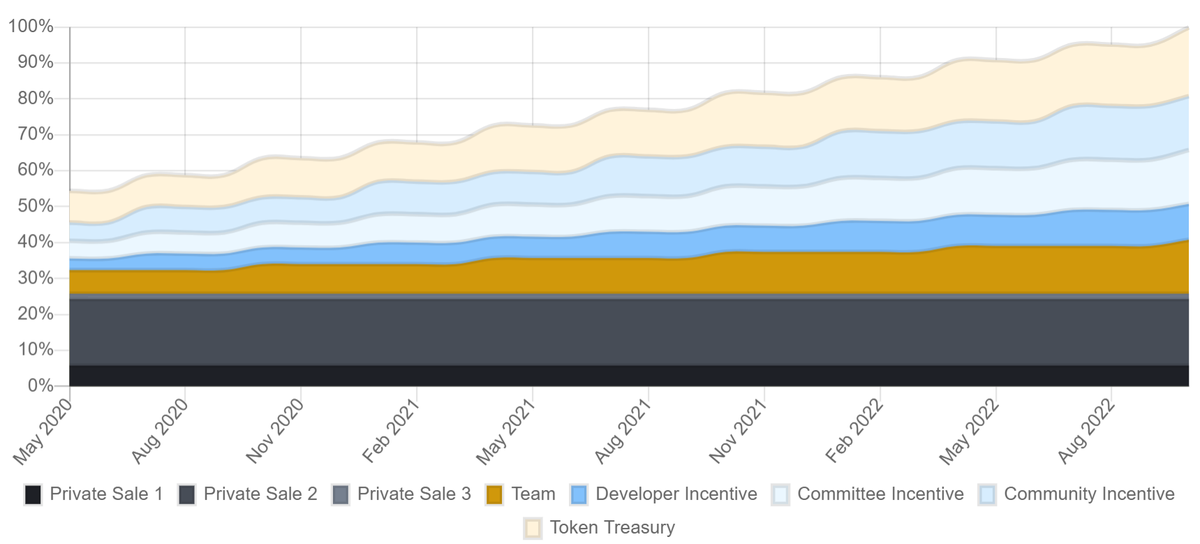Toggle the Developer Incentive legend label text
Image resolution: width=1200 pixels, height=544 pixels.
point(676,494)
